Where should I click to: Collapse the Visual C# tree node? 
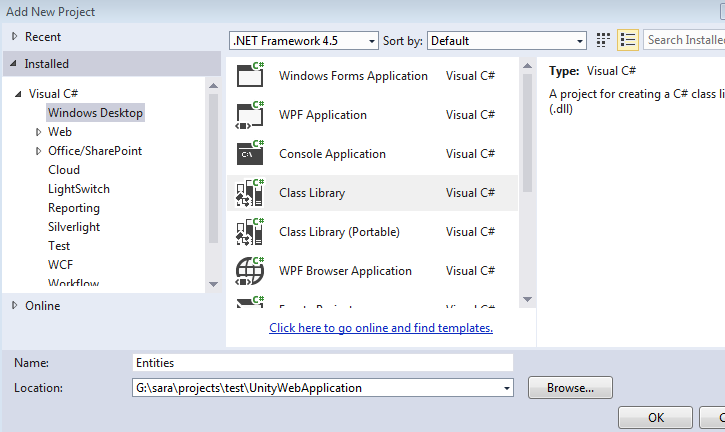pyautogui.click(x=18, y=94)
